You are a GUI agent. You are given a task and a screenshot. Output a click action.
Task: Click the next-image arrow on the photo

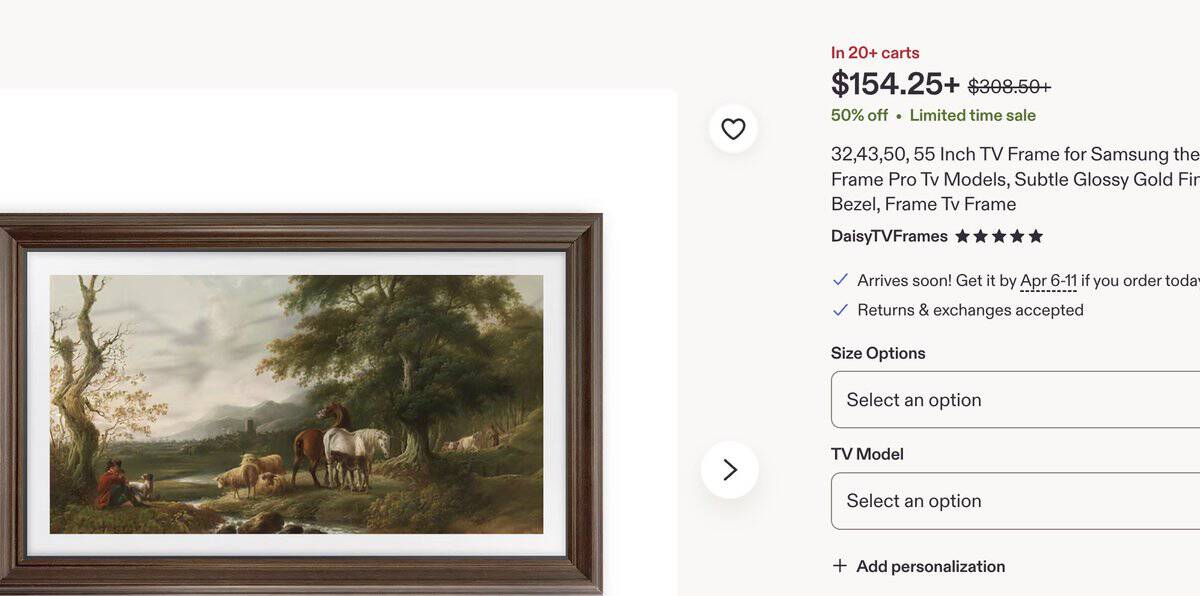click(731, 469)
